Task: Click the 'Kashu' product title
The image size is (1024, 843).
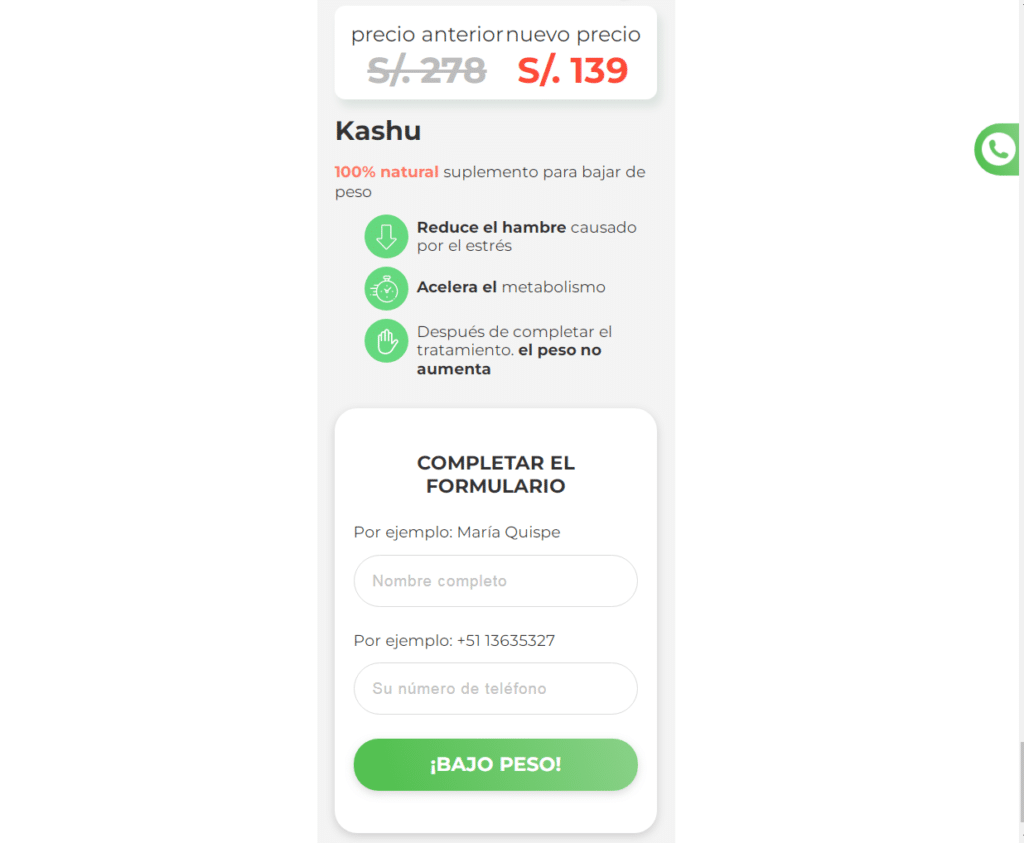Action: (x=377, y=130)
